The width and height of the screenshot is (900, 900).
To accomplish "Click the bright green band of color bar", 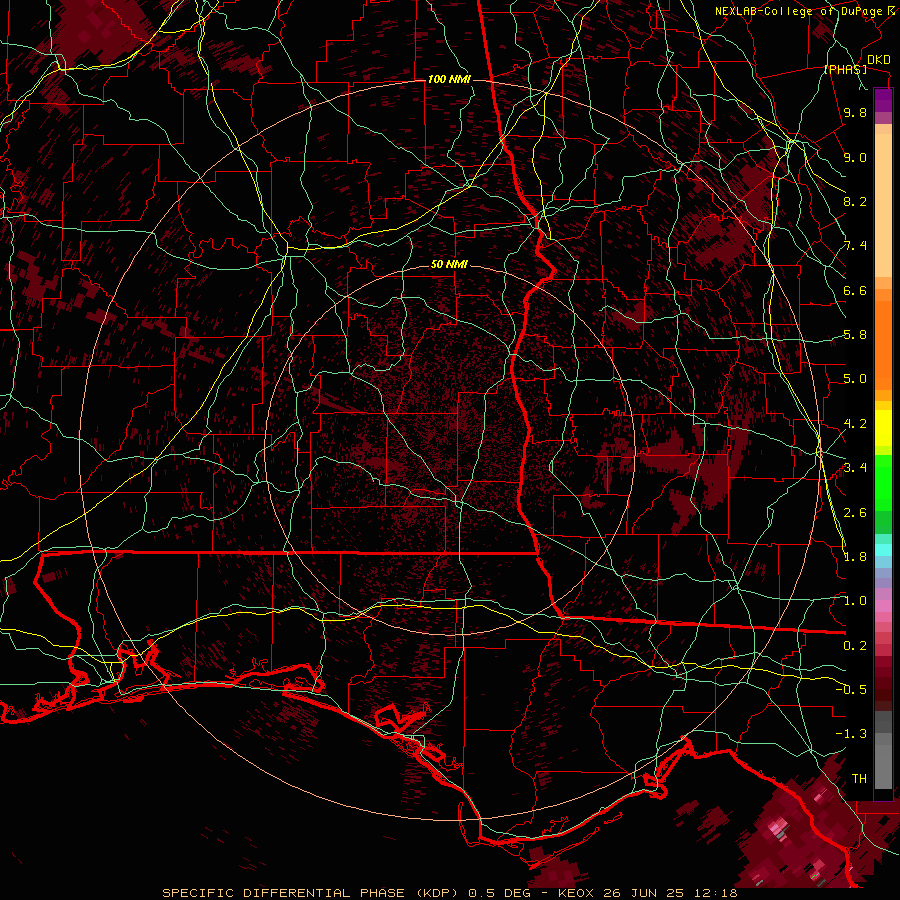I will click(x=883, y=482).
